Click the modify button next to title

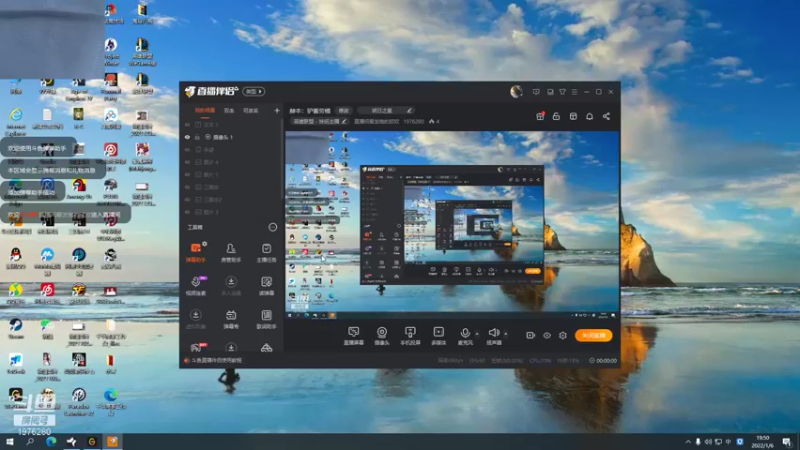pos(344,111)
